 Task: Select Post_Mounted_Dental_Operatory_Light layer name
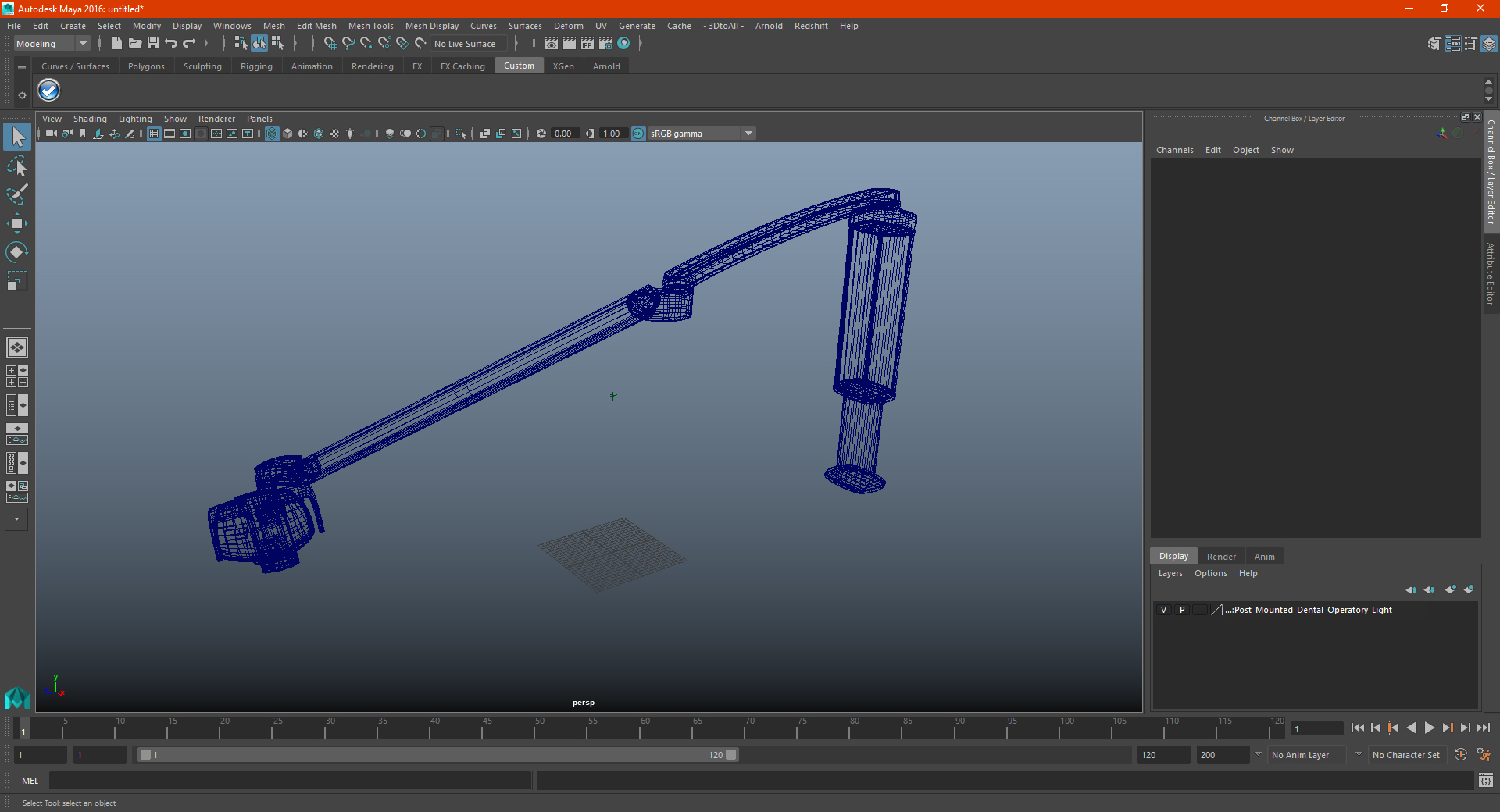[1309, 610]
